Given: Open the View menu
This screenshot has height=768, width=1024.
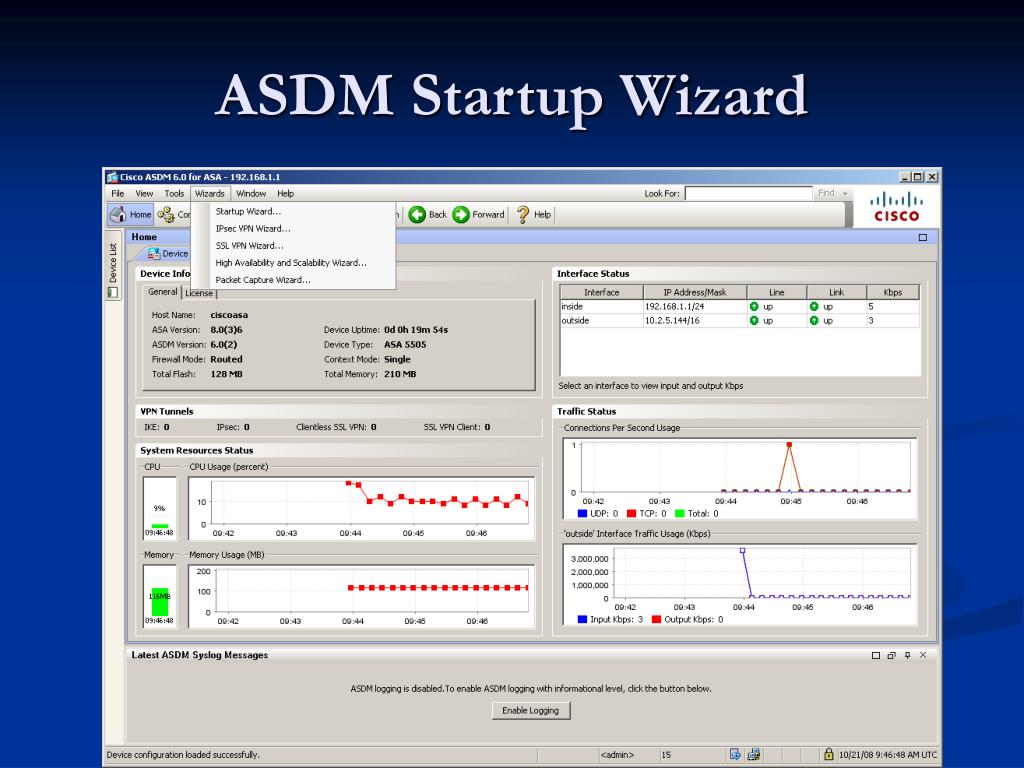Looking at the screenshot, I should (144, 193).
